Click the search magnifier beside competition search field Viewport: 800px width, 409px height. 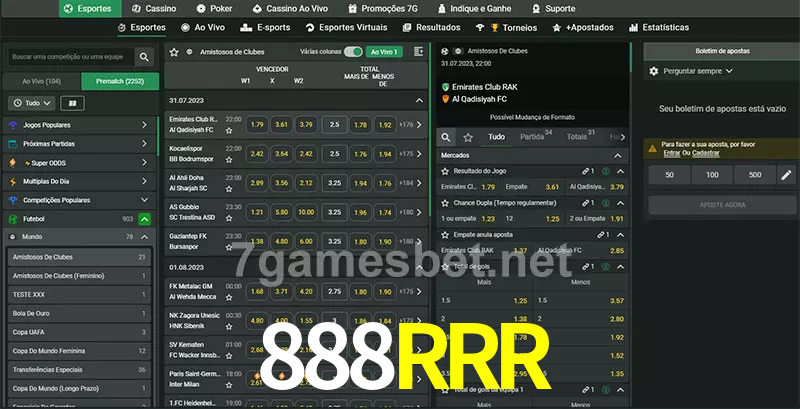(144, 57)
